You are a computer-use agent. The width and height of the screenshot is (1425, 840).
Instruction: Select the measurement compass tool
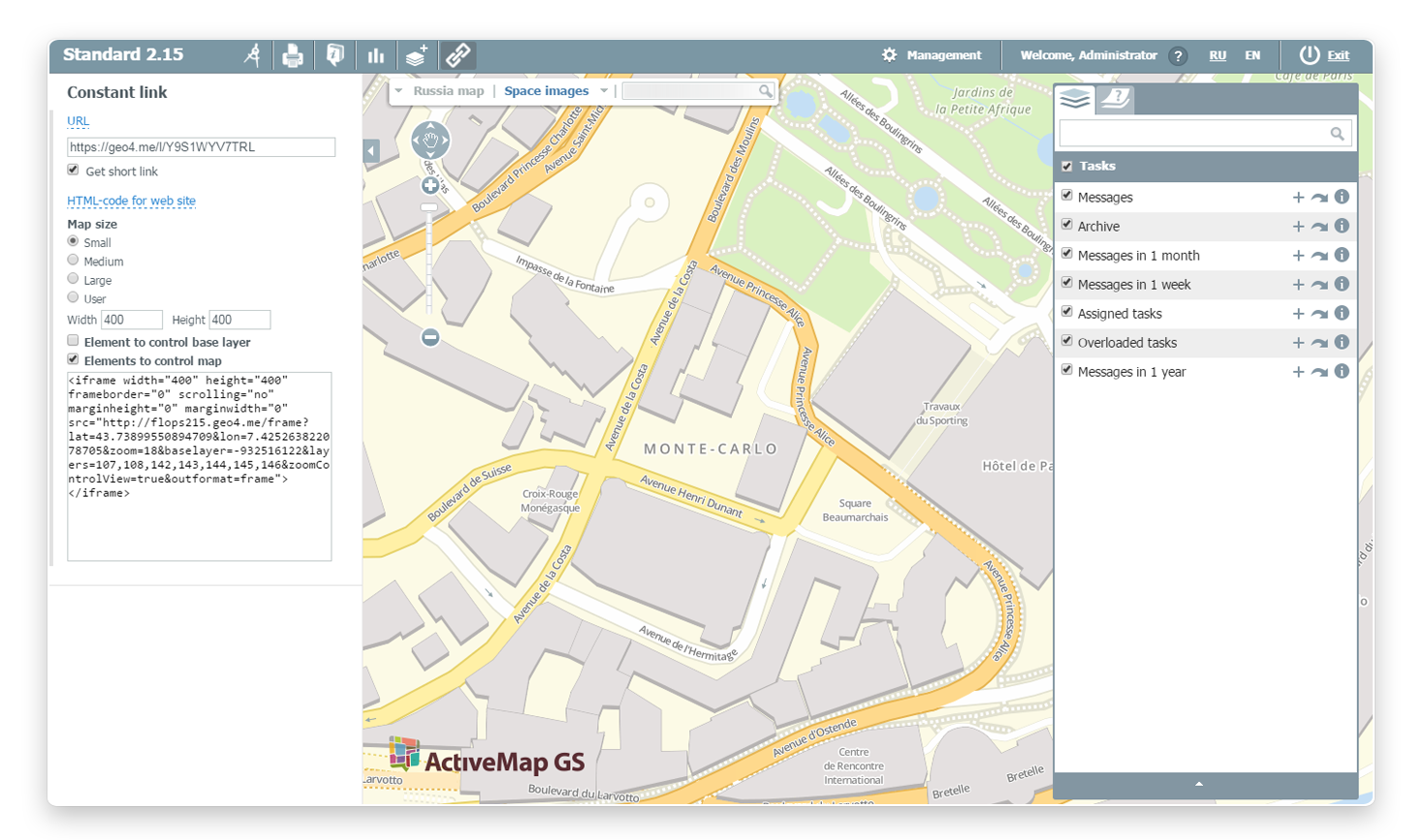pyautogui.click(x=252, y=55)
